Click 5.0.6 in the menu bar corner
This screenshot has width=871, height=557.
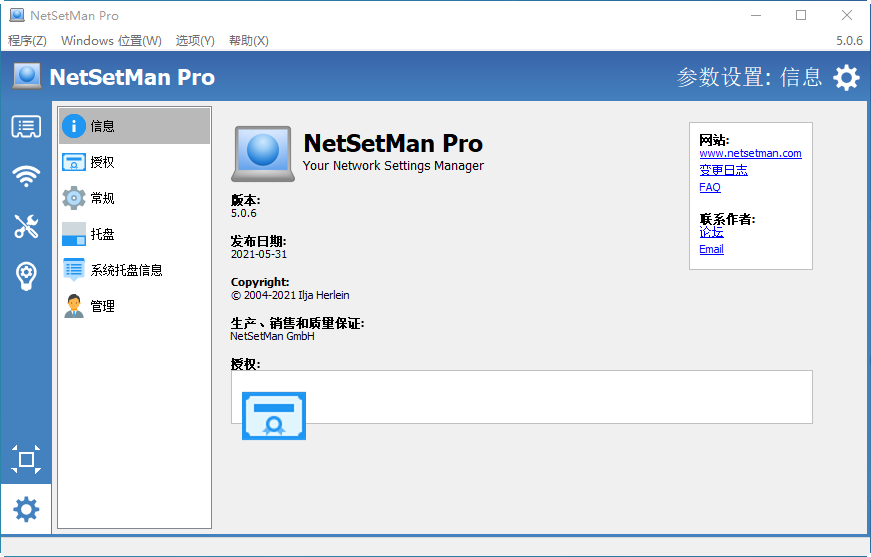click(x=849, y=41)
